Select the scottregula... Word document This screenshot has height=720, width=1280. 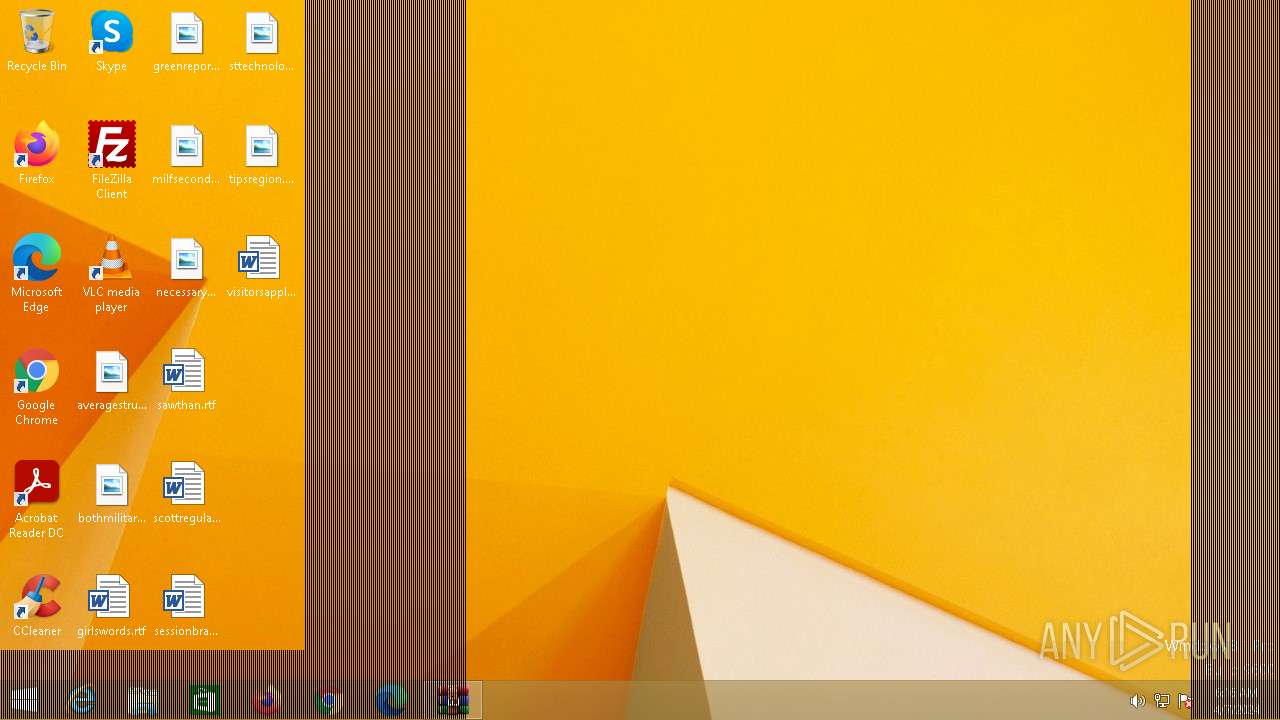point(186,493)
